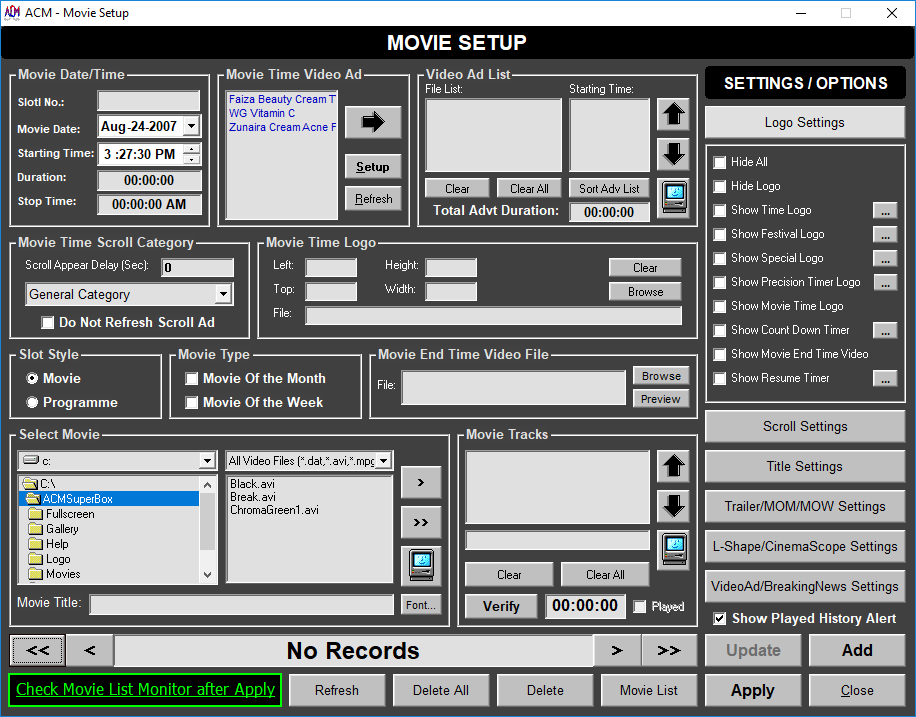
Task: Increase Starting Time using the spinner control
Action: click(192, 150)
